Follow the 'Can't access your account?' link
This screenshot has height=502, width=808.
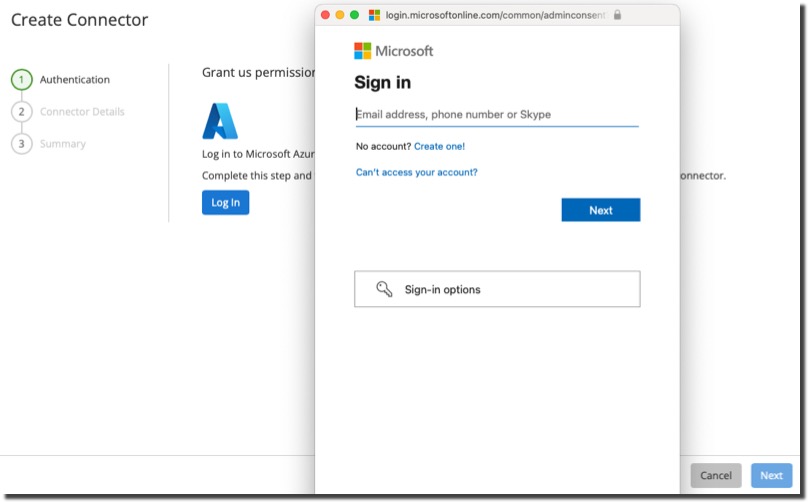pos(416,172)
